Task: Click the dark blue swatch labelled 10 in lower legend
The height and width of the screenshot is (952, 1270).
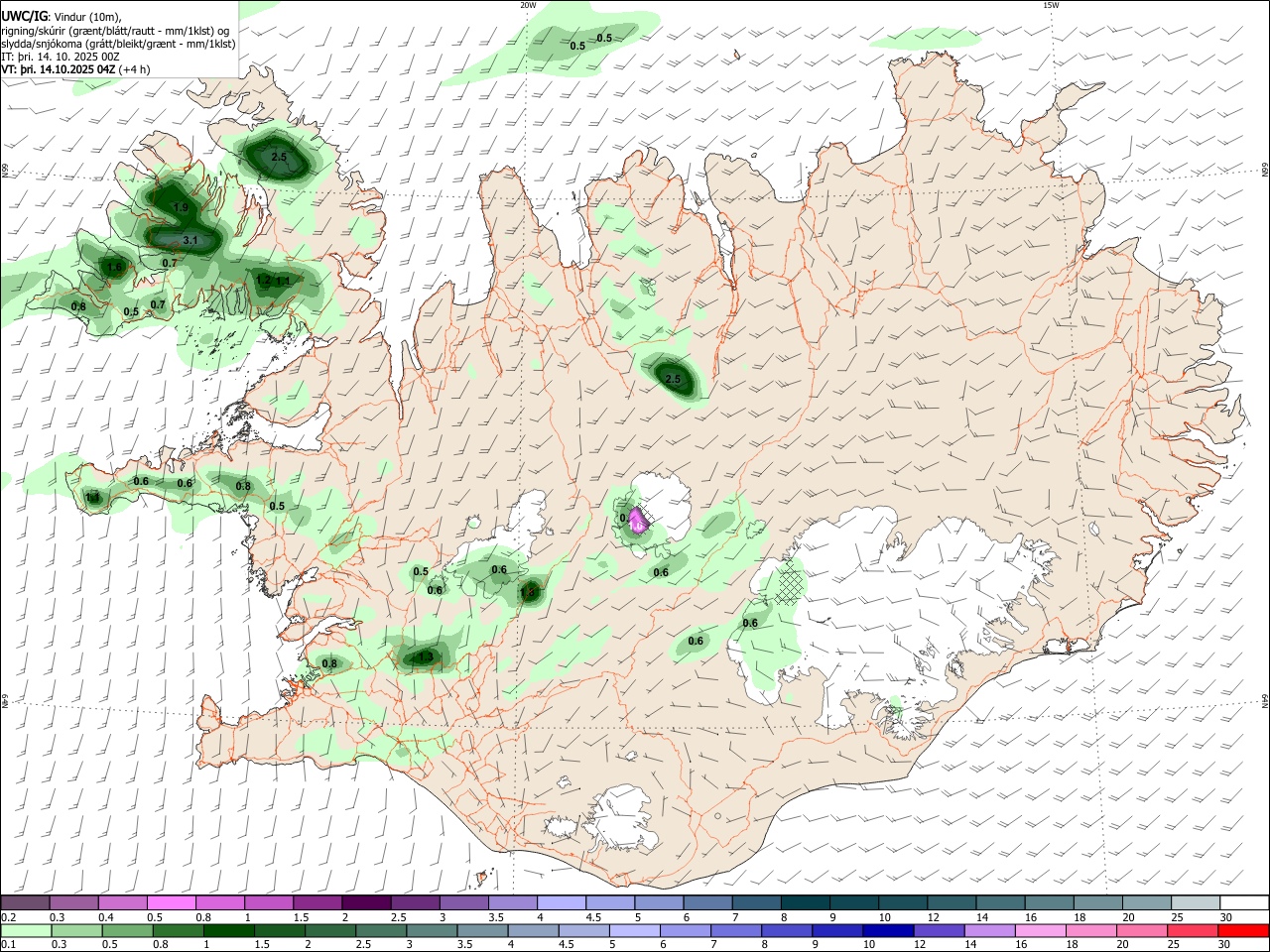Action: 886,930
